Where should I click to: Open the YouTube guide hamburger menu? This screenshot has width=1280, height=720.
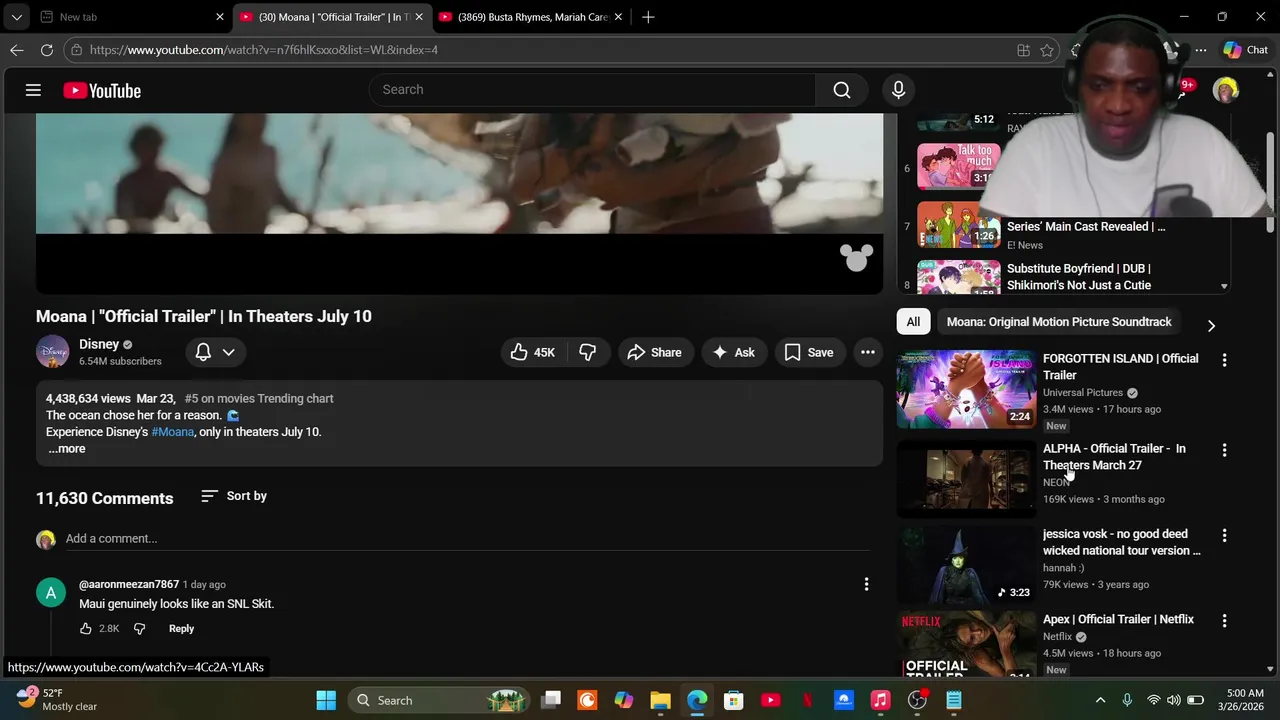[x=33, y=90]
